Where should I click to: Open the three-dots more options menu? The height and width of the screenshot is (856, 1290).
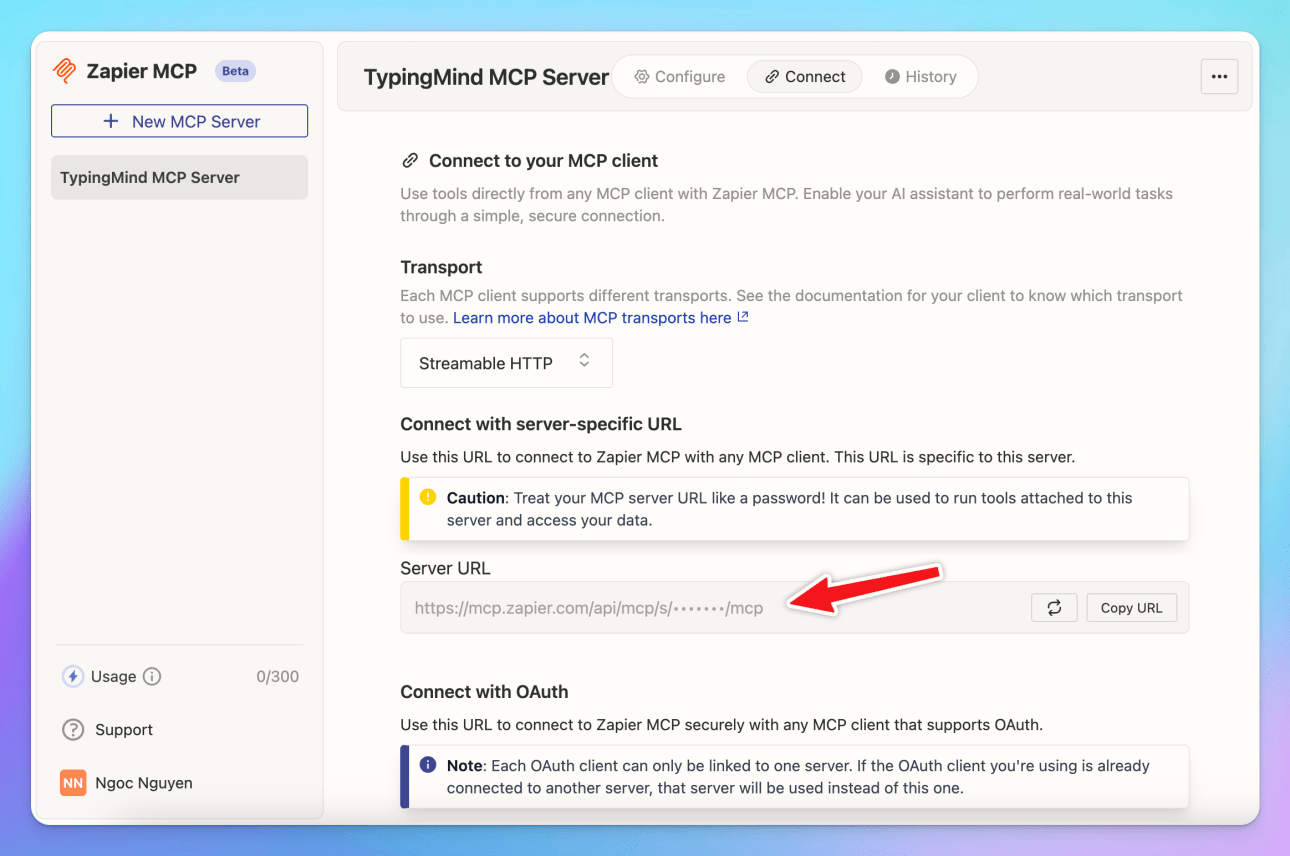[x=1219, y=77]
